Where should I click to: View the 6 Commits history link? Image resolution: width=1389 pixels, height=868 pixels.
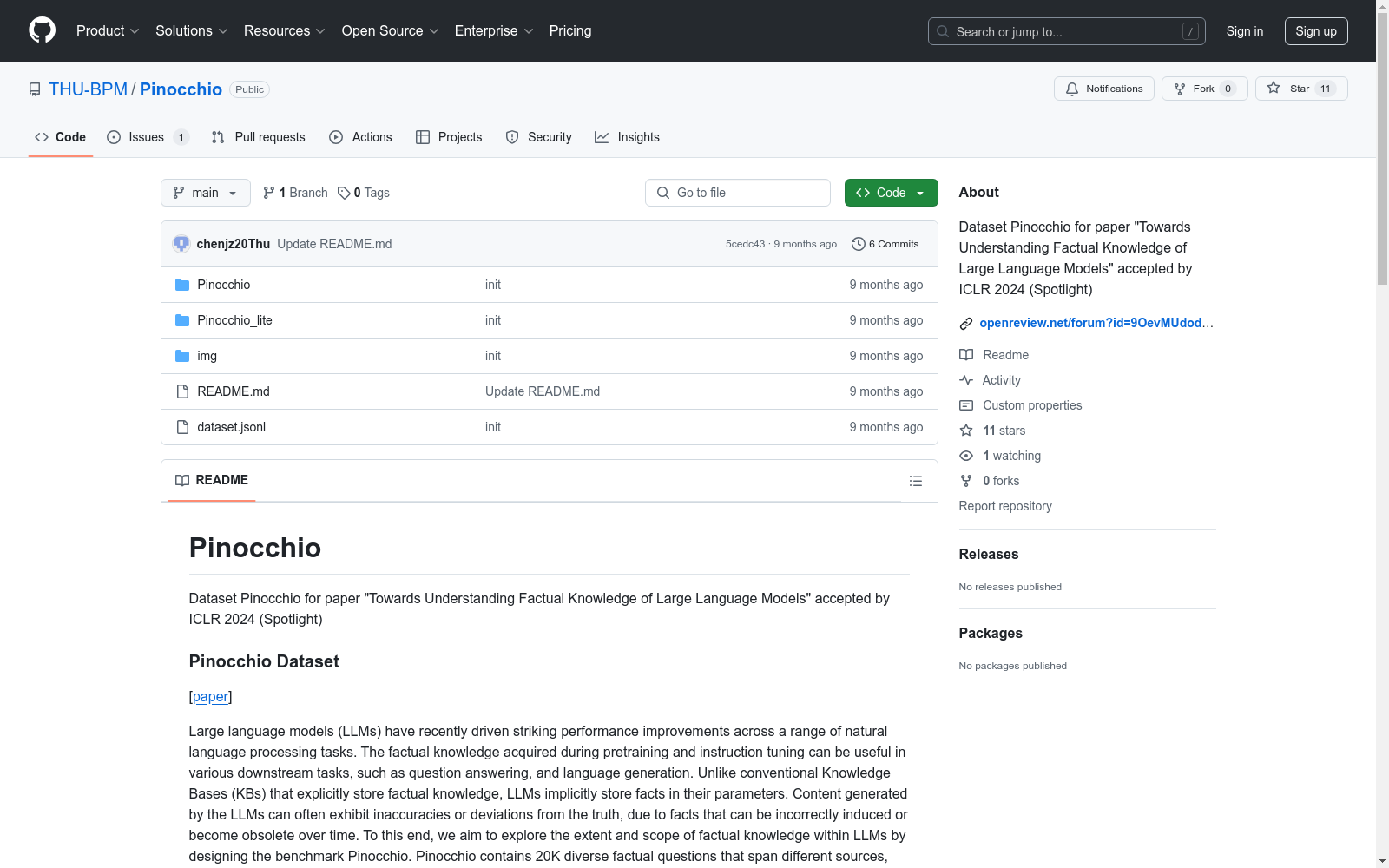tap(885, 244)
